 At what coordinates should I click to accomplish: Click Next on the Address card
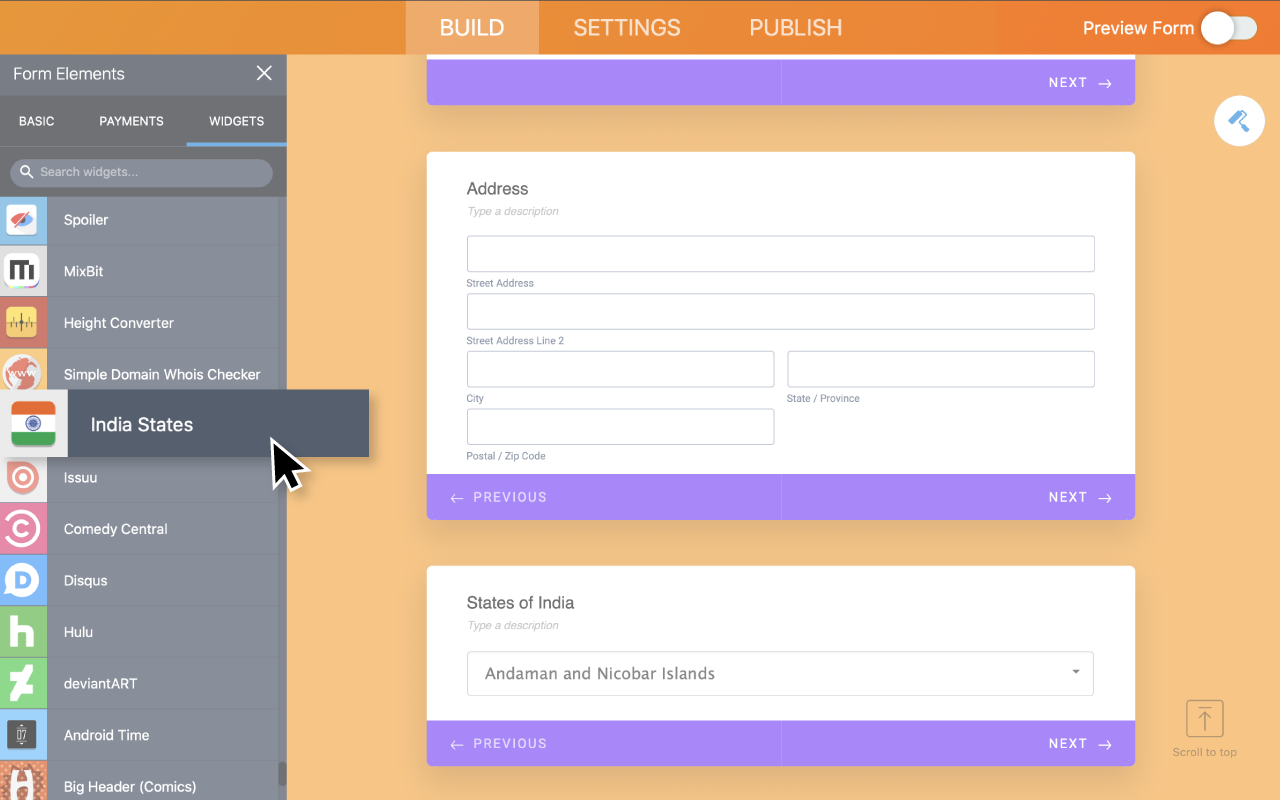coord(1080,497)
